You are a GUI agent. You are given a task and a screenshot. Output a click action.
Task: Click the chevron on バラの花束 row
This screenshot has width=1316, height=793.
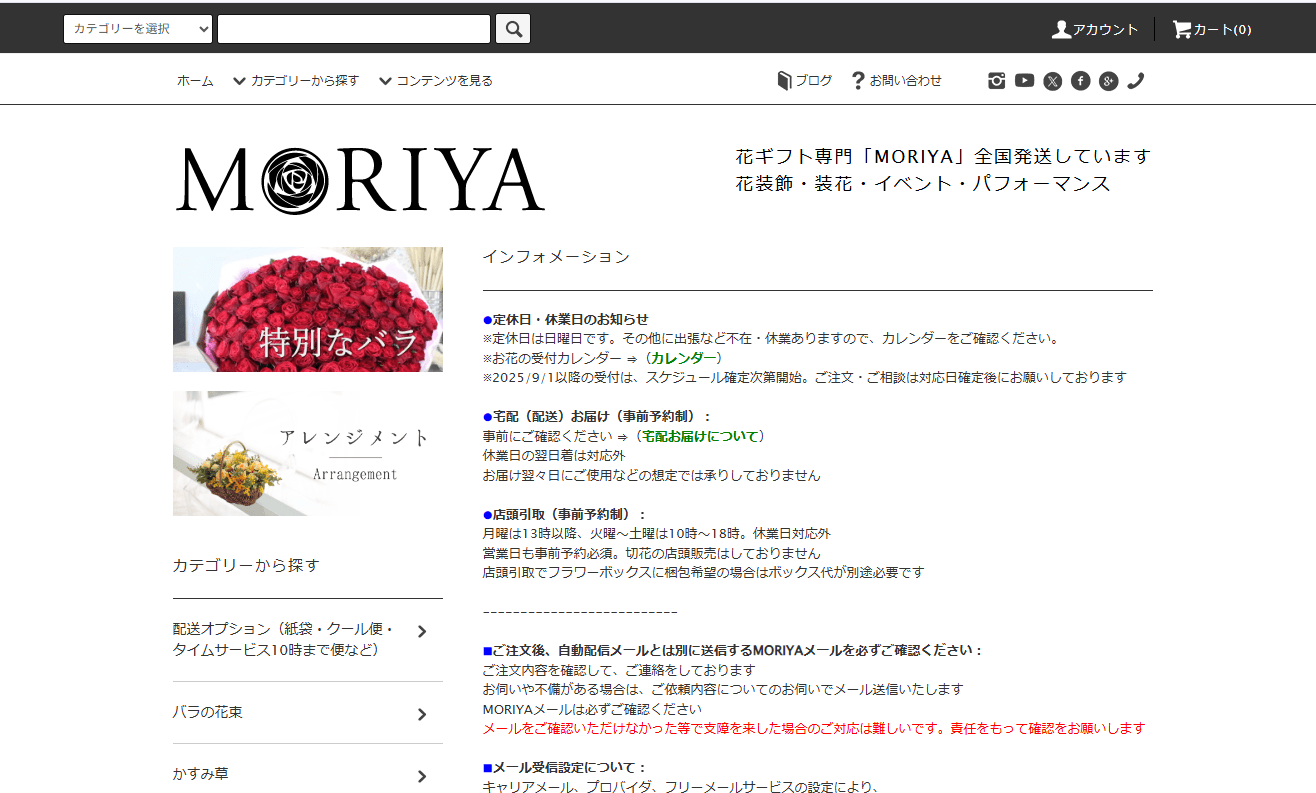pos(422,714)
